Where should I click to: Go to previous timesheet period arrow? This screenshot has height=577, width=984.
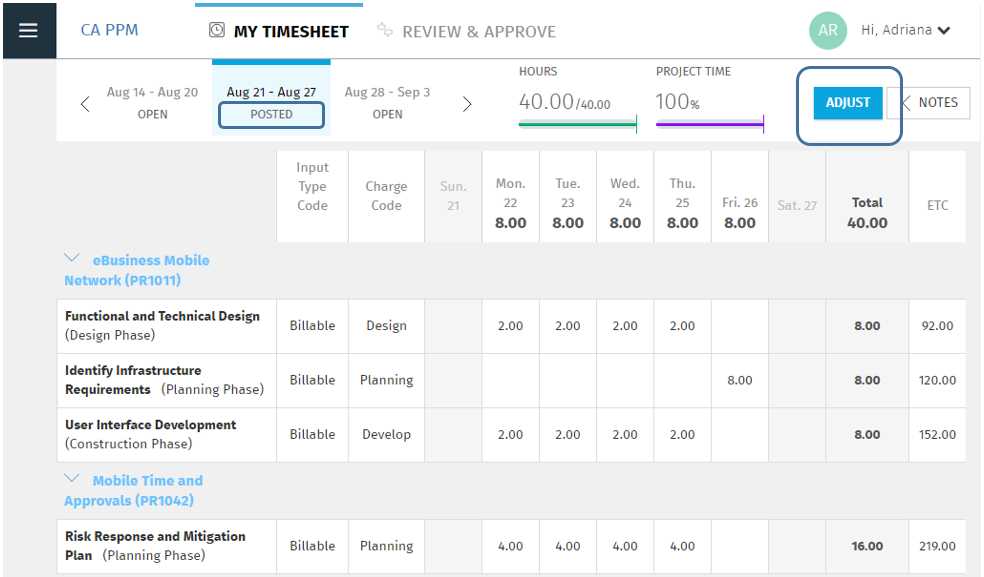[x=85, y=104]
